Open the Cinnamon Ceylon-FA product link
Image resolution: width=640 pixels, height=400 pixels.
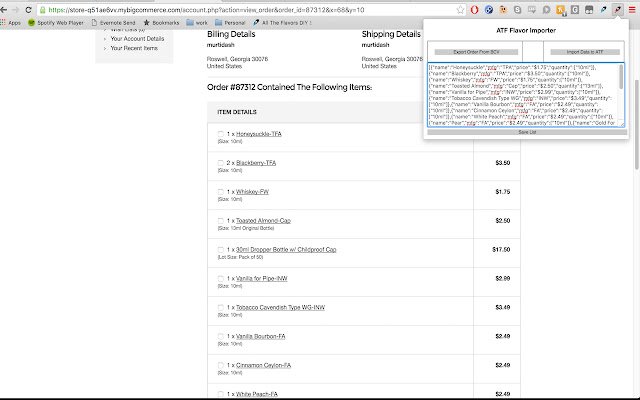[264, 366]
